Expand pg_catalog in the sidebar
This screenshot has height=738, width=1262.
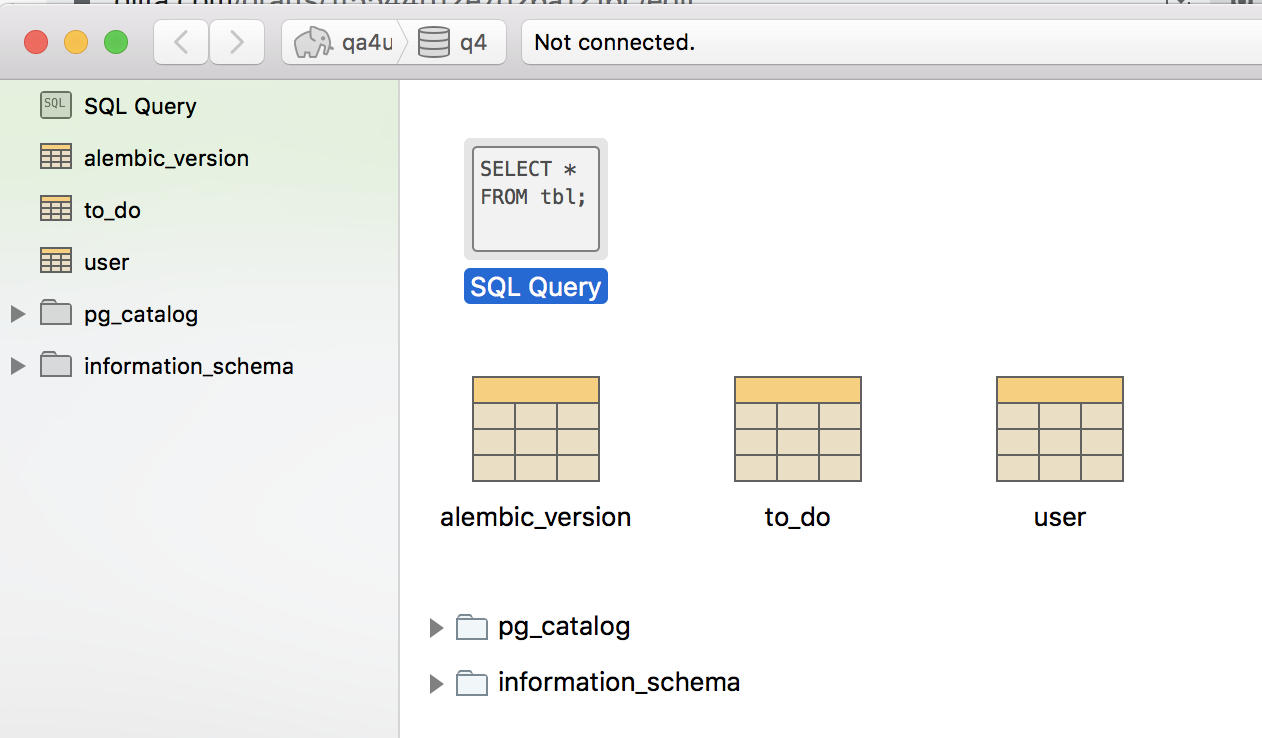click(16, 313)
